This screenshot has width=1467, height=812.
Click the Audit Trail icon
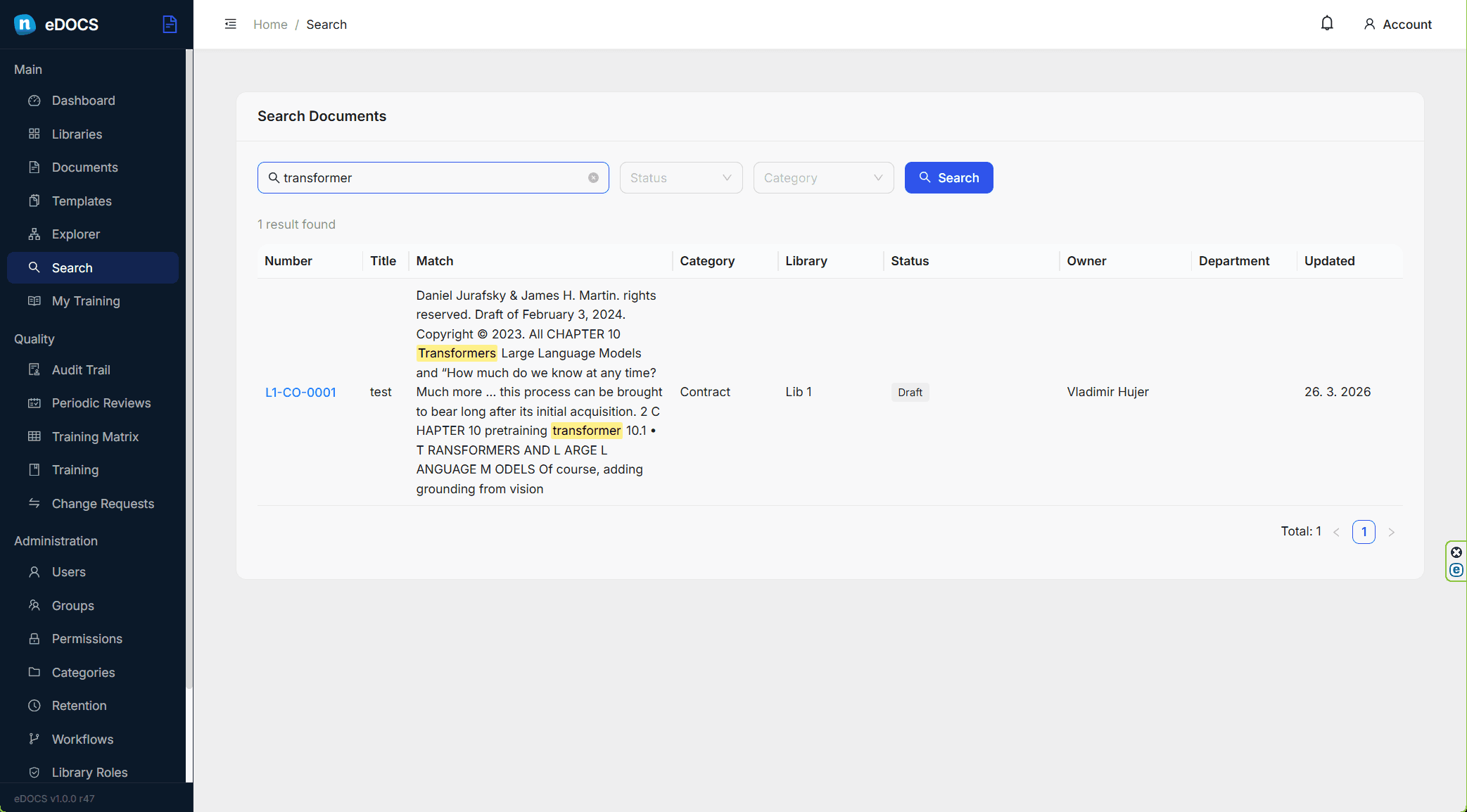coord(34,369)
